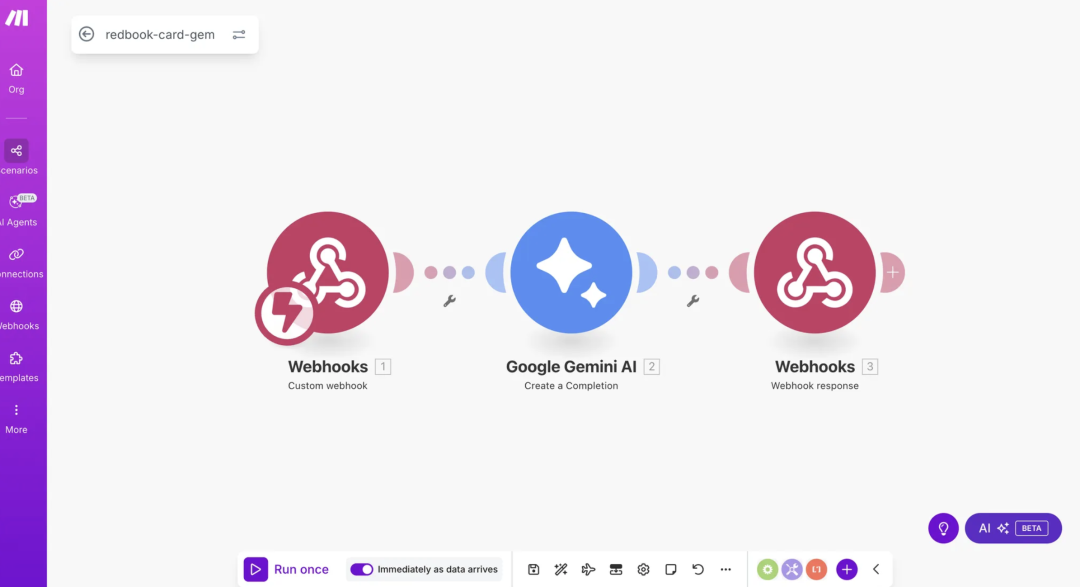Open scenario settings gear in toolbar
The image size is (1080, 587).
[643, 569]
